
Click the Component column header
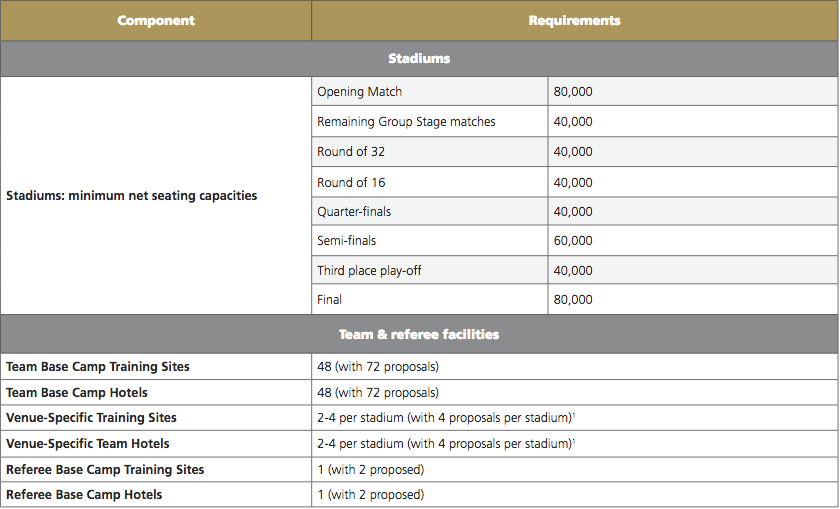coord(155,20)
